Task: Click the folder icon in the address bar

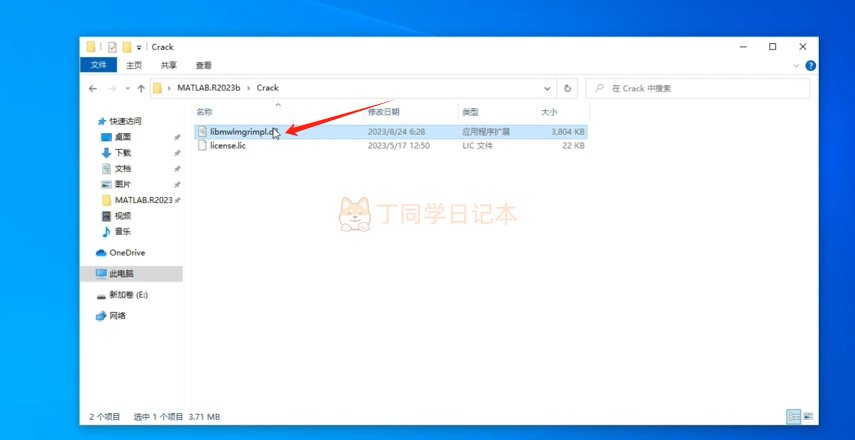Action: 158,88
